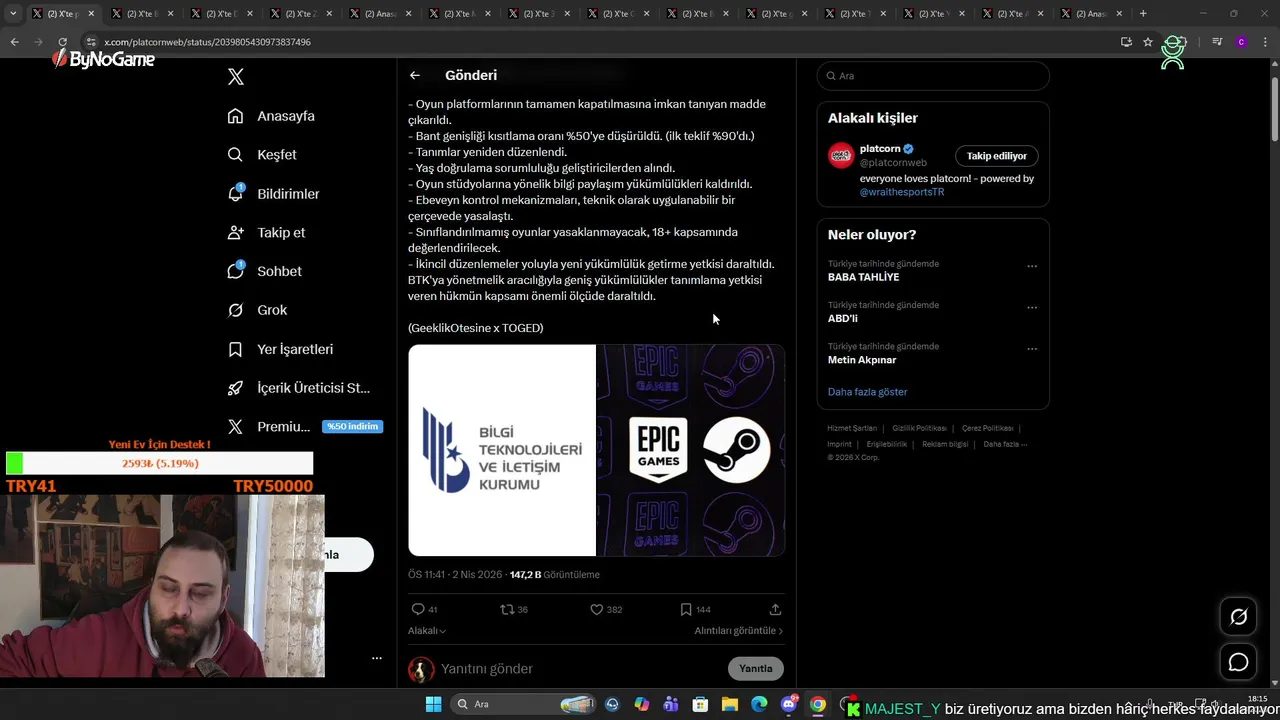Click the Ara search box on X

933,76
